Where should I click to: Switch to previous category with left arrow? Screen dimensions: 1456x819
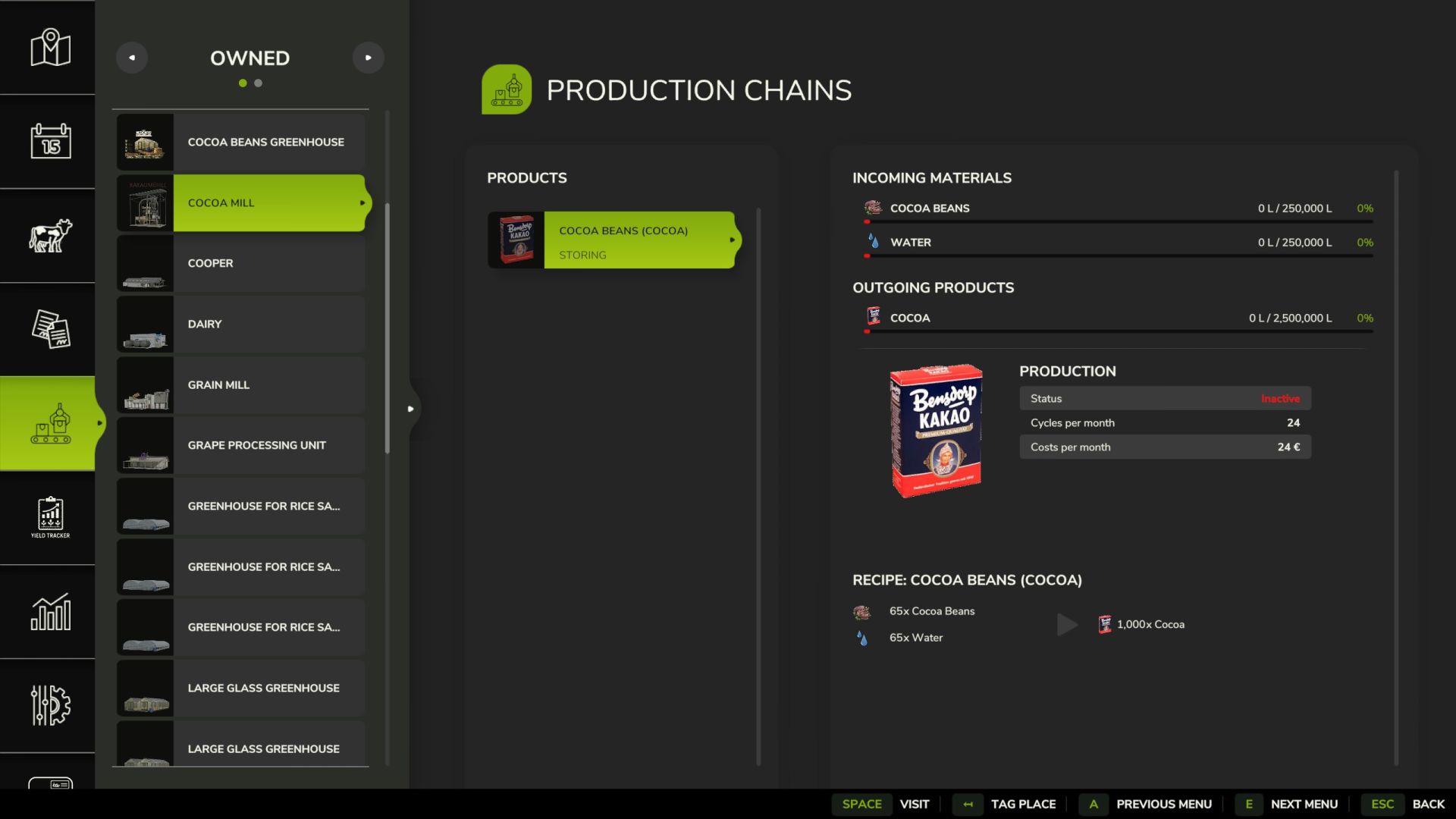point(132,58)
